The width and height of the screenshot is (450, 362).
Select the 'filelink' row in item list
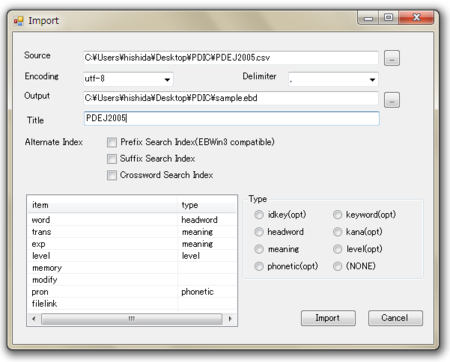pyautogui.click(x=132, y=304)
